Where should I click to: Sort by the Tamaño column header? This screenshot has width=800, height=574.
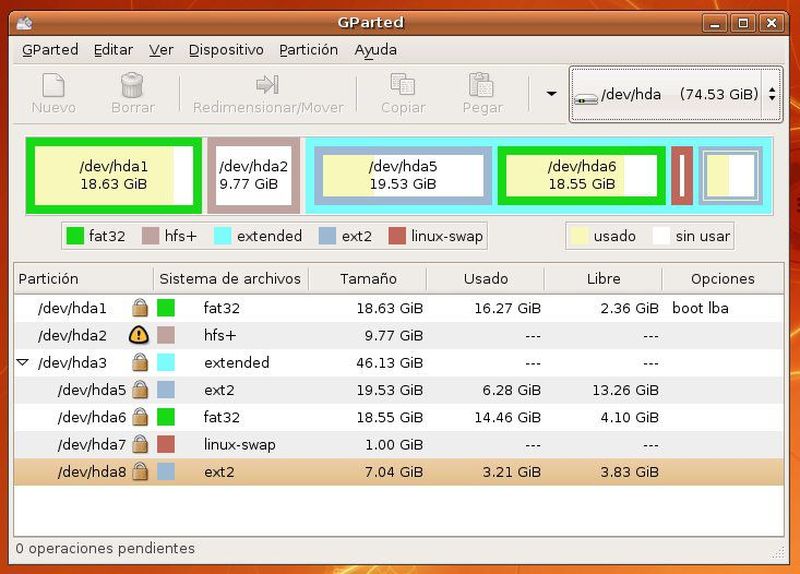click(367, 279)
